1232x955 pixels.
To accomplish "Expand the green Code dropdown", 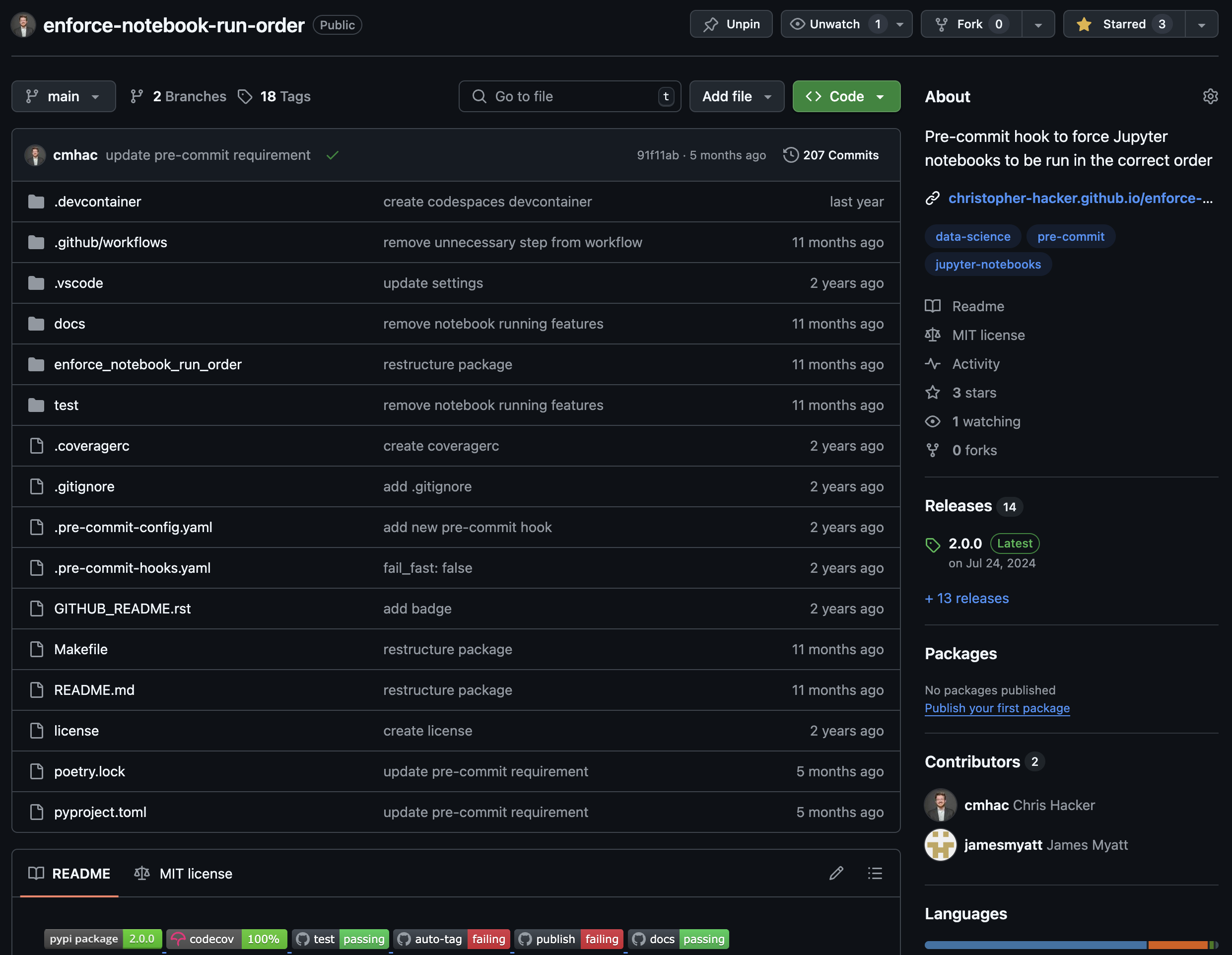I will tap(846, 96).
